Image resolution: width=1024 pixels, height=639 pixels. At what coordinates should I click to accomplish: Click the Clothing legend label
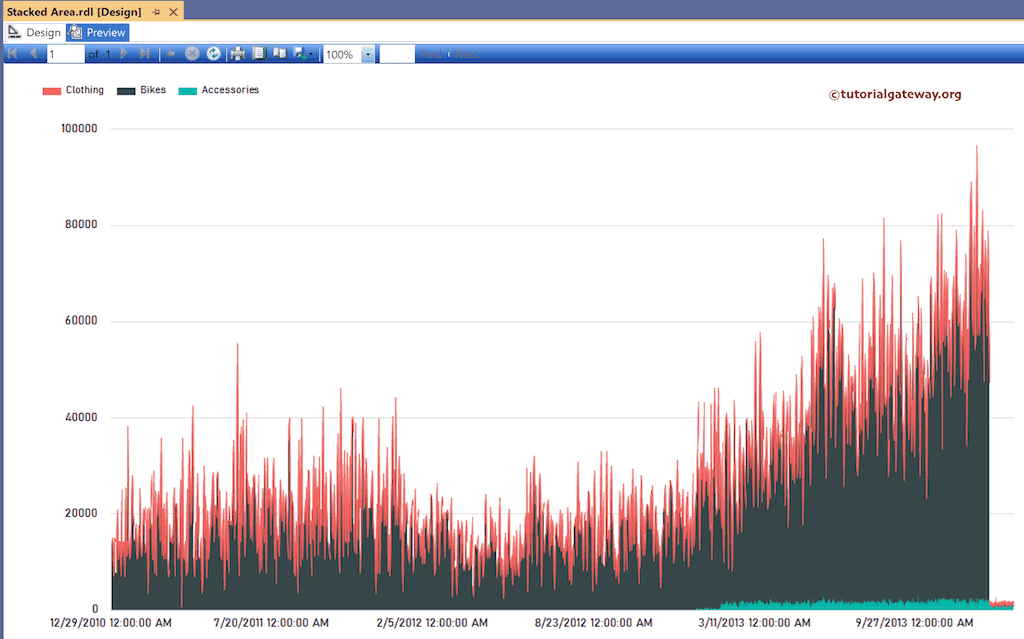click(x=85, y=90)
